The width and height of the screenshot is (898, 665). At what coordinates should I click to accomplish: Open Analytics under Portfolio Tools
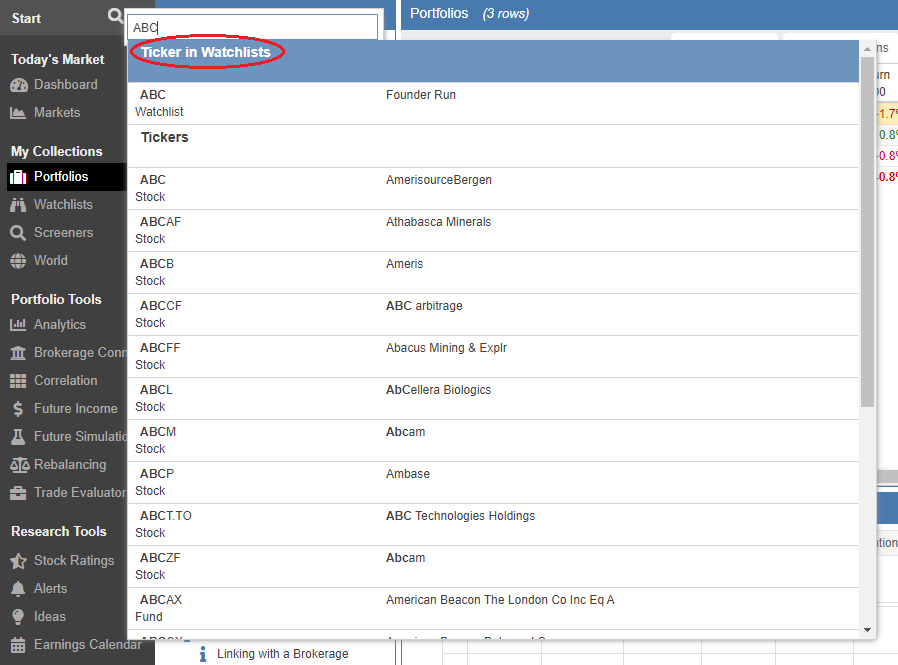(x=60, y=325)
